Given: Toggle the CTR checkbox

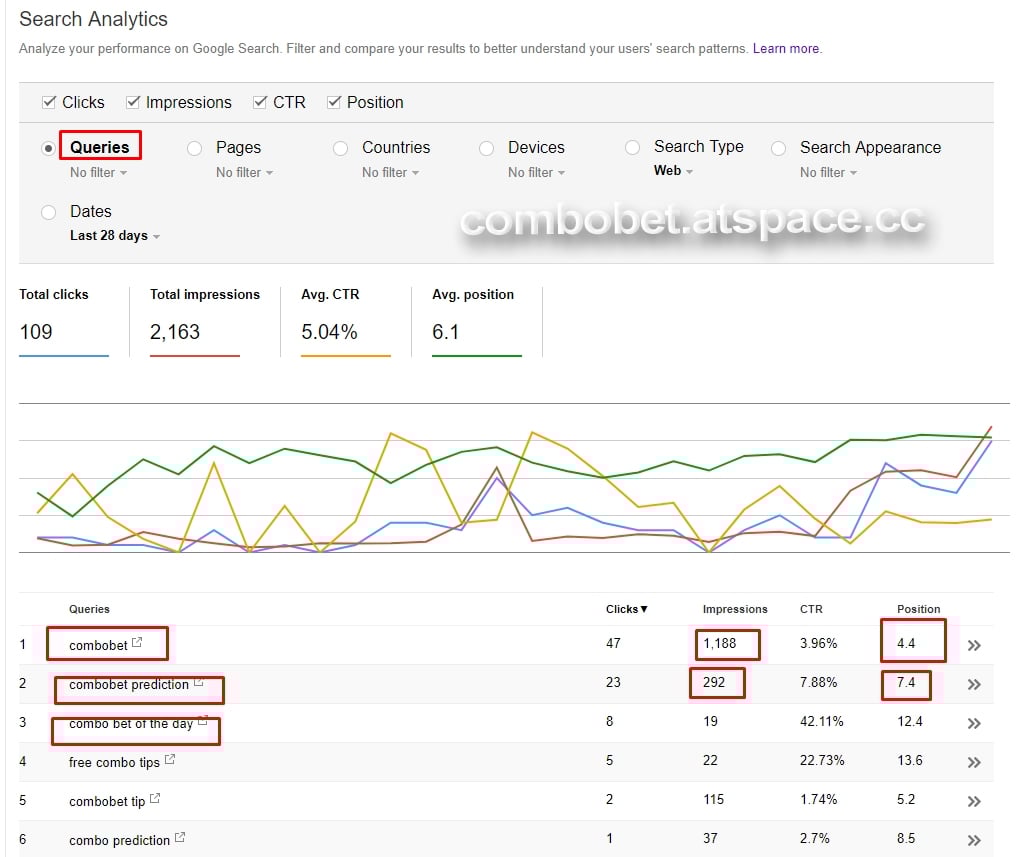Looking at the screenshot, I should [260, 102].
